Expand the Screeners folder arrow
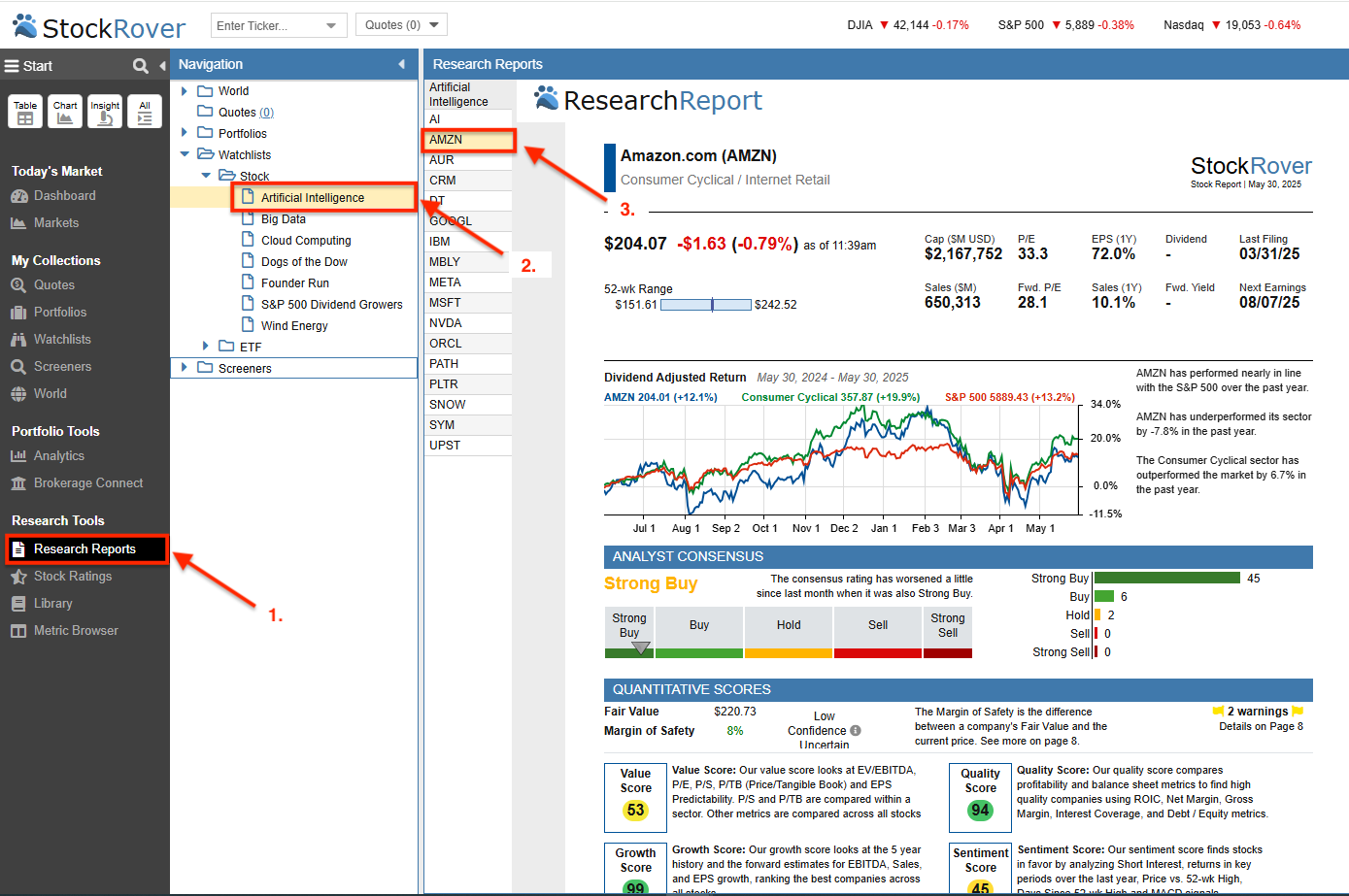Image resolution: width=1349 pixels, height=896 pixels. tap(185, 368)
